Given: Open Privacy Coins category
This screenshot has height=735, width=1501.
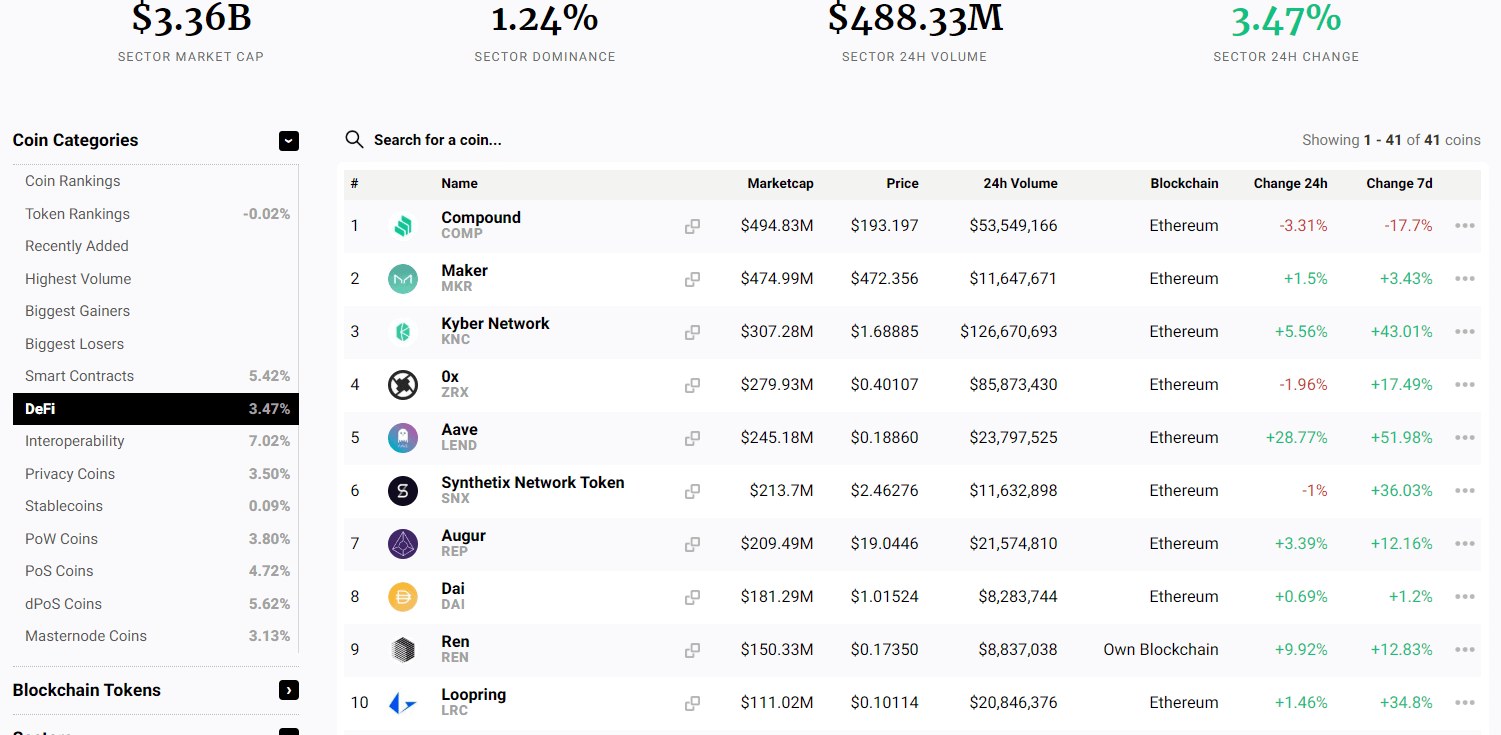Looking at the screenshot, I should point(70,474).
